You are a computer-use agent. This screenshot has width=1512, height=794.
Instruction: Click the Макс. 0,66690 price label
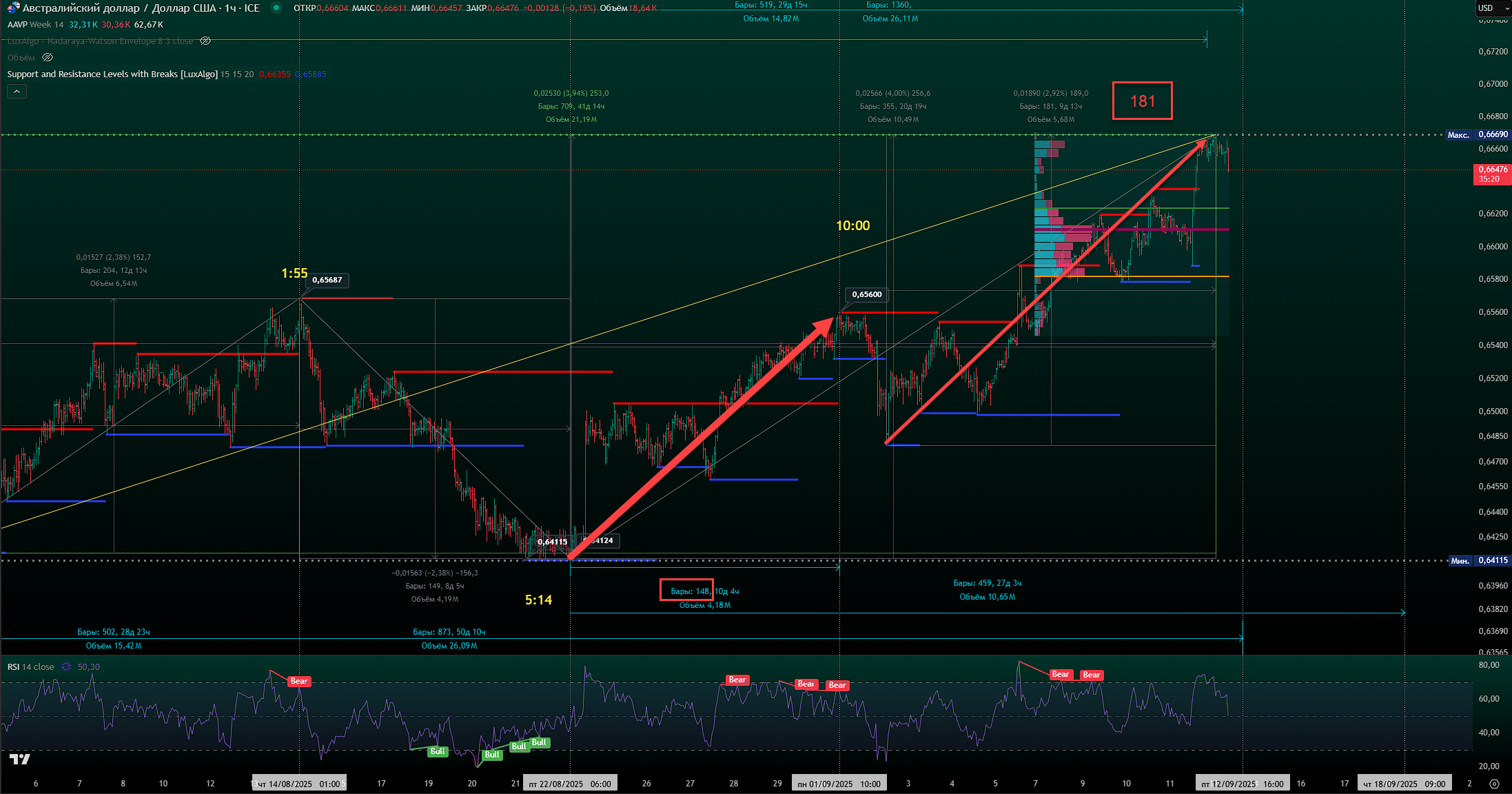point(1478,134)
